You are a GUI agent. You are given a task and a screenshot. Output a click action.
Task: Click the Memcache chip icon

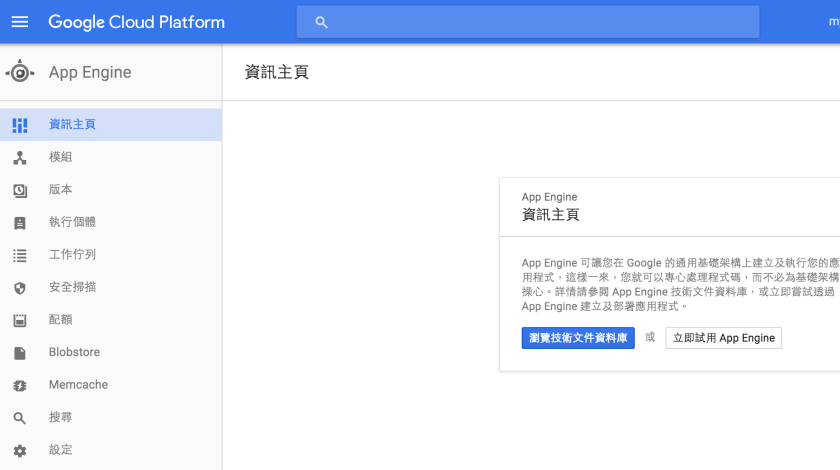point(20,386)
